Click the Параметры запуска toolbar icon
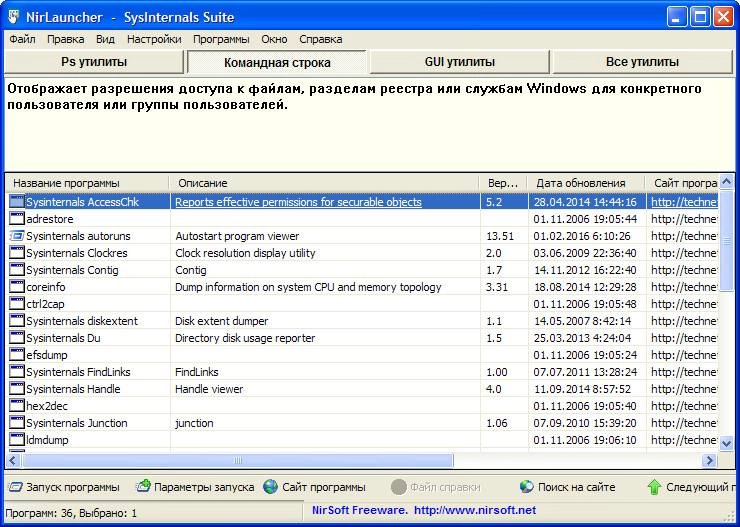Image resolution: width=740 pixels, height=527 pixels. click(x=143, y=486)
